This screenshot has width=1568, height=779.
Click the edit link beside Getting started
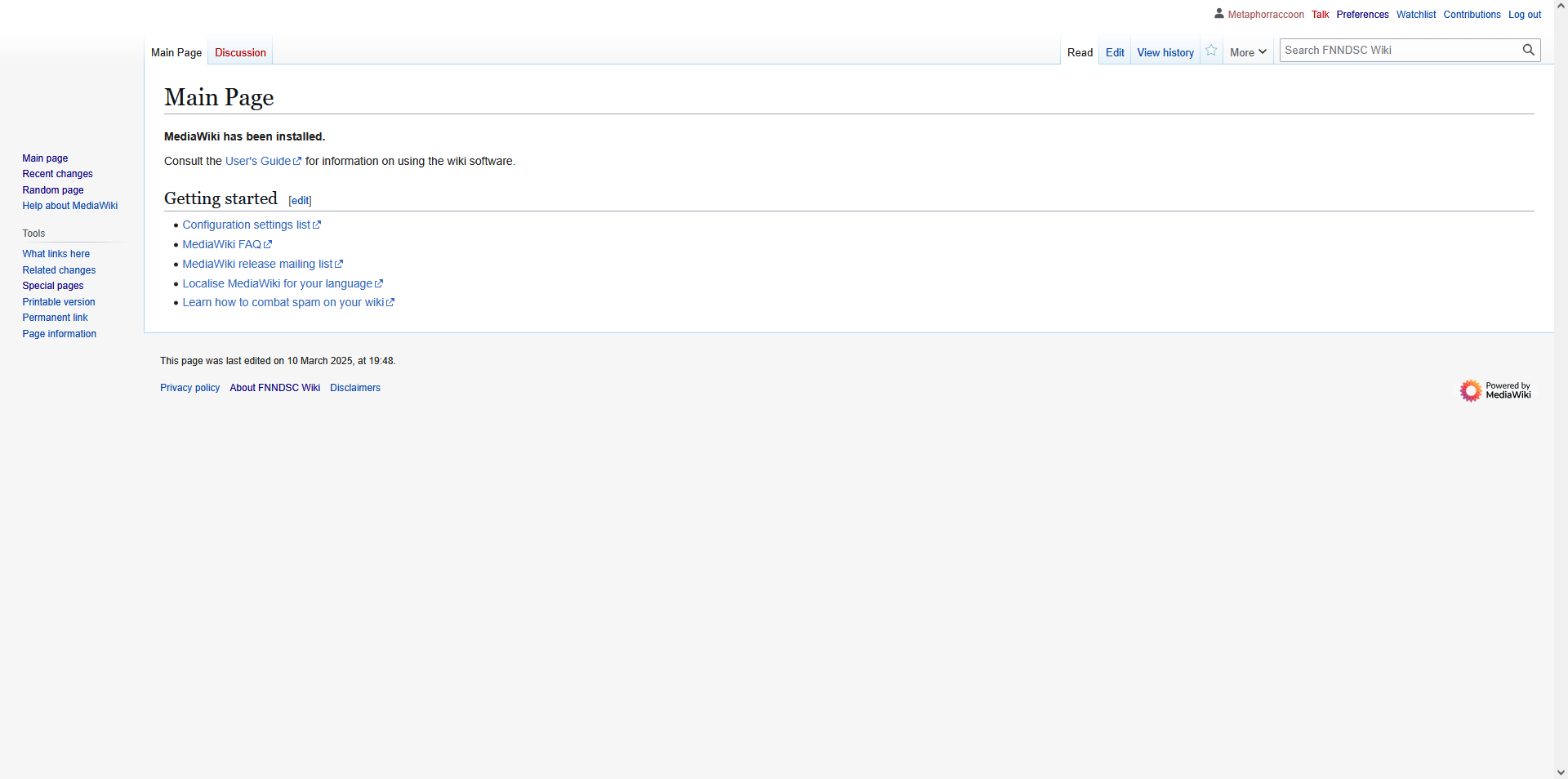pos(300,200)
